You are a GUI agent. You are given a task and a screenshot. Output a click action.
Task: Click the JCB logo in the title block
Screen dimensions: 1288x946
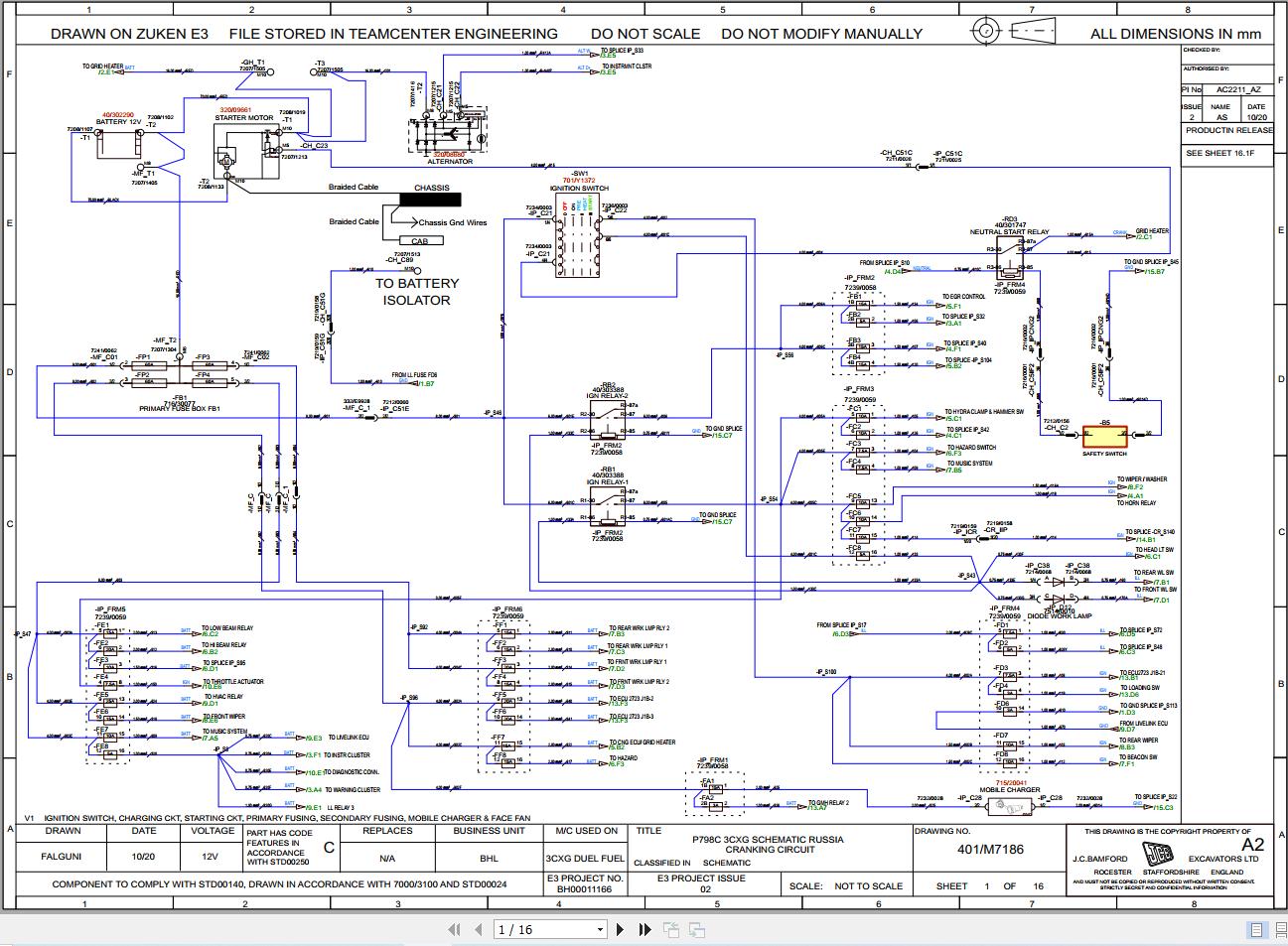click(x=1158, y=855)
